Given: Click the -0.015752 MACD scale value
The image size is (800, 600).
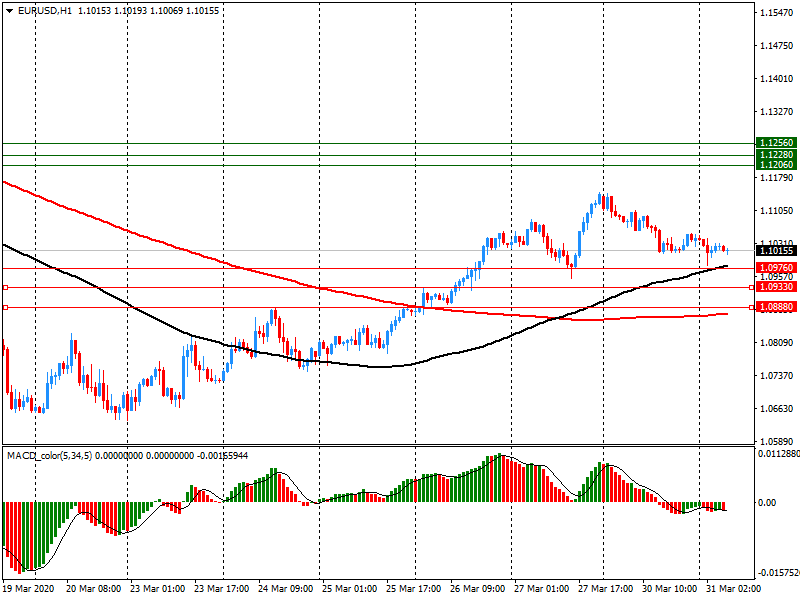Looking at the screenshot, I should tap(779, 573).
